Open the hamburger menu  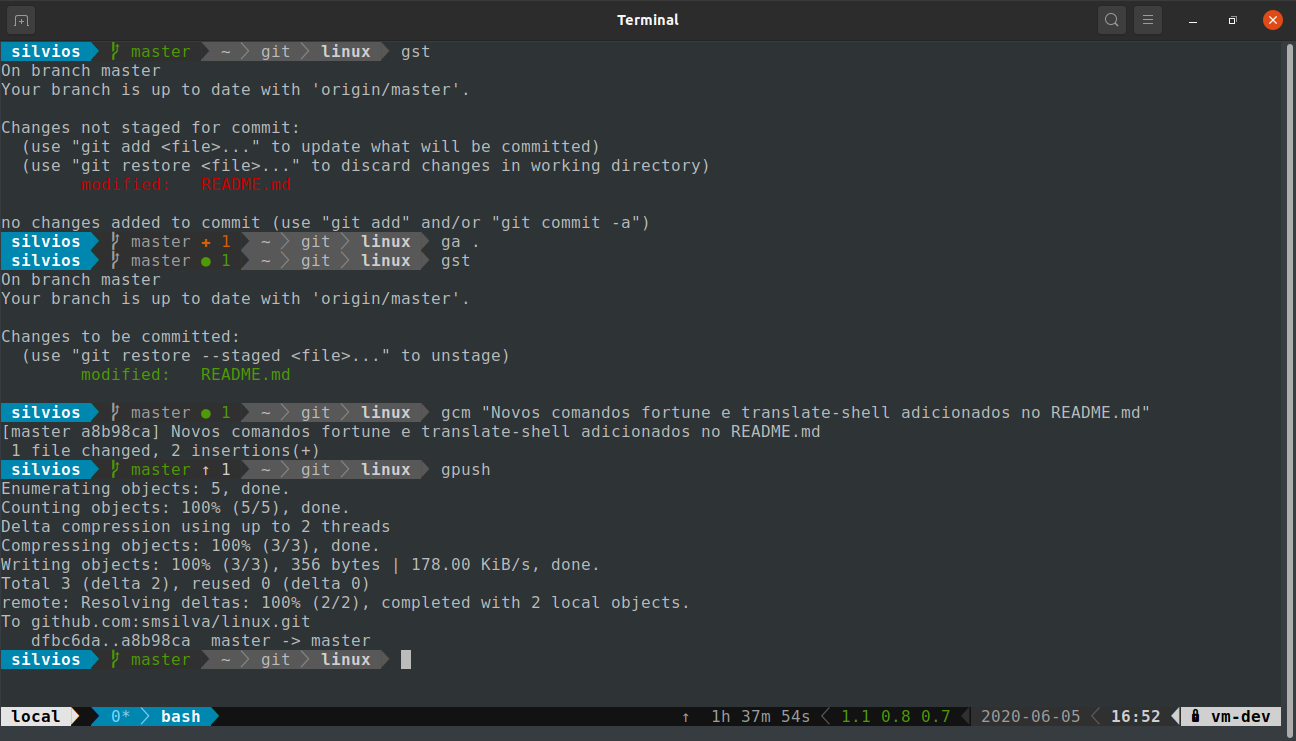(x=1148, y=20)
